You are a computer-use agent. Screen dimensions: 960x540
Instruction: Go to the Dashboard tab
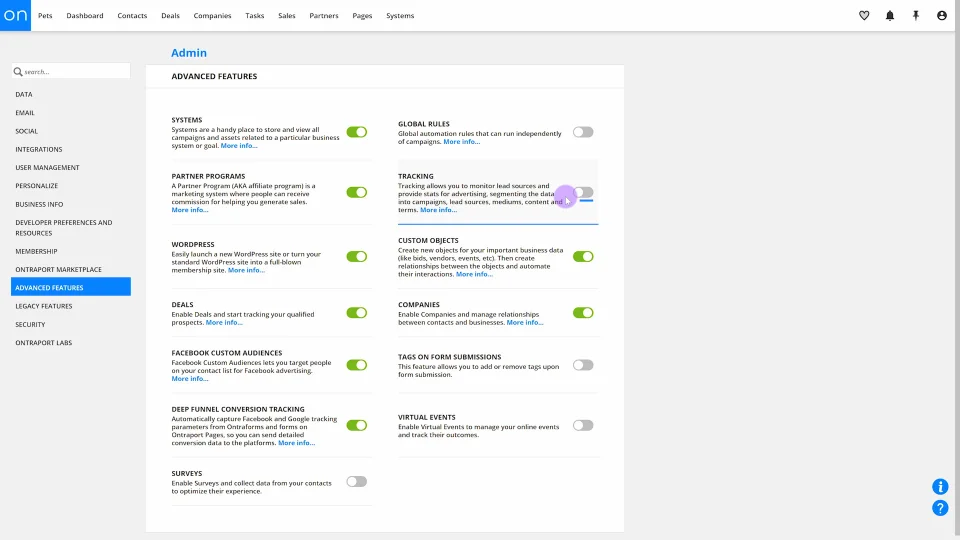(84, 15)
